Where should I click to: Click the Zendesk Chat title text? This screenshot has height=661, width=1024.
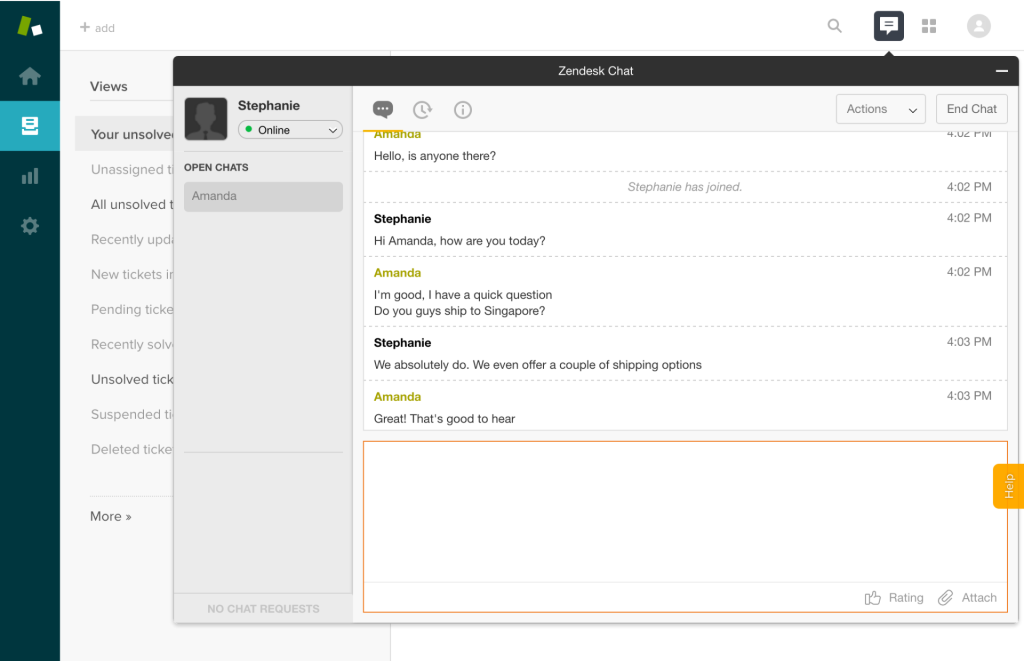pos(596,71)
